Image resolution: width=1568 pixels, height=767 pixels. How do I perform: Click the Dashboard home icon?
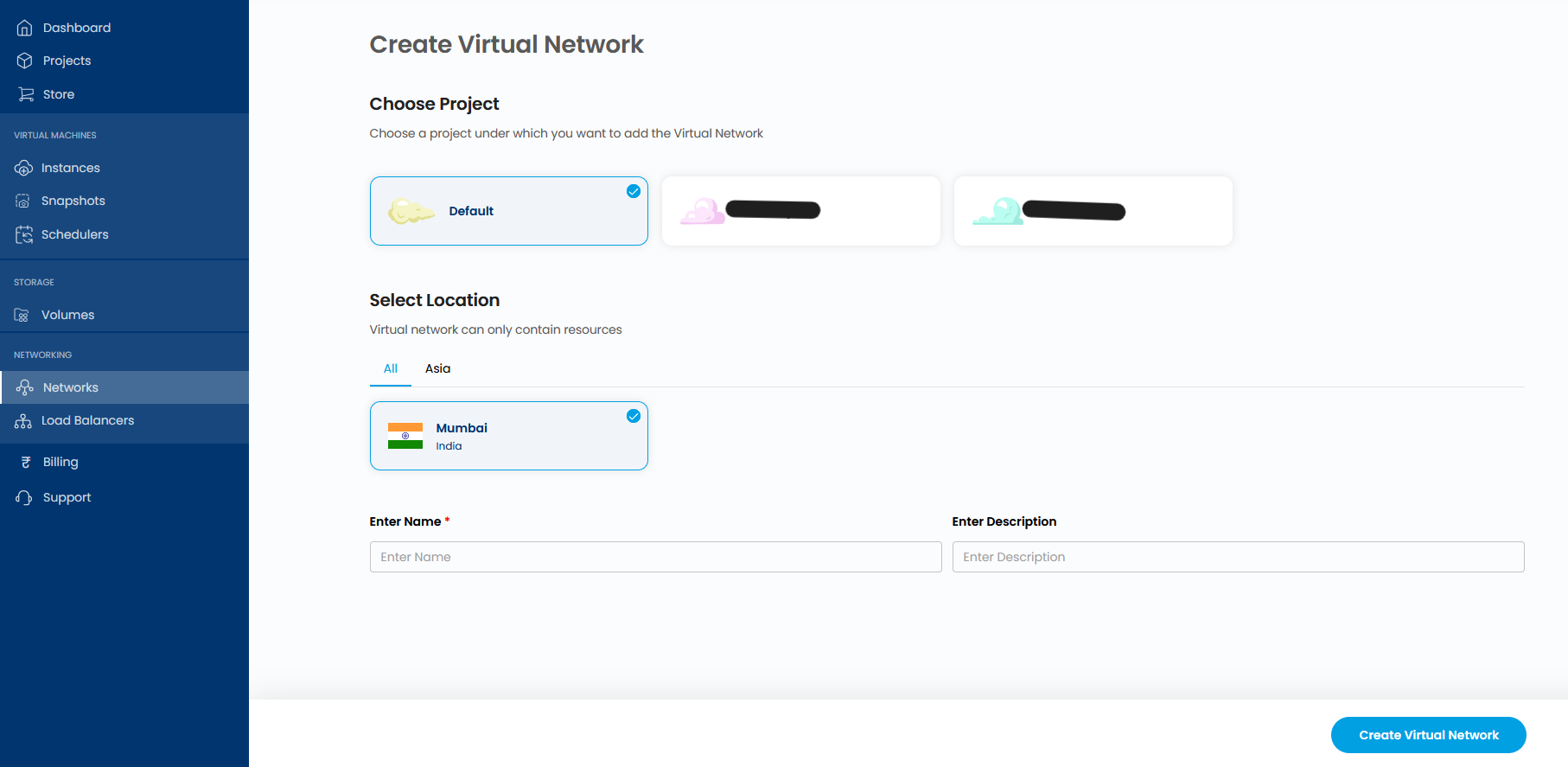point(25,28)
